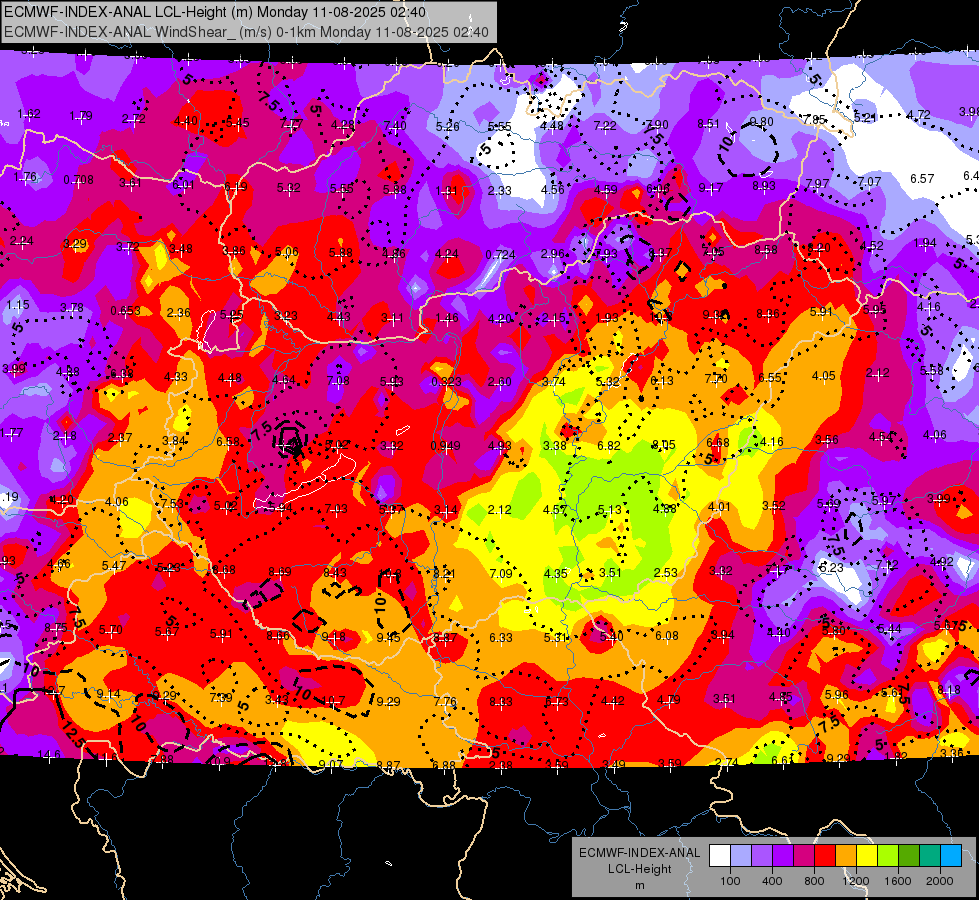Screen dimensions: 979x900
Task: Click the legend scale label 400
Action: coord(772,881)
